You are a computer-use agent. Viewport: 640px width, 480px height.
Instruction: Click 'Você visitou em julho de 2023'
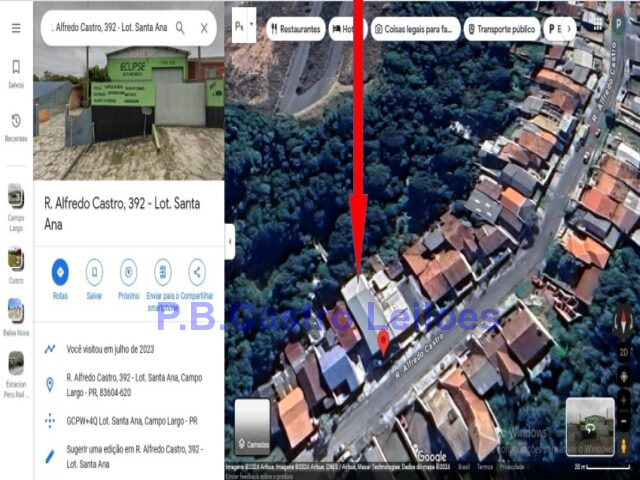(x=110, y=349)
